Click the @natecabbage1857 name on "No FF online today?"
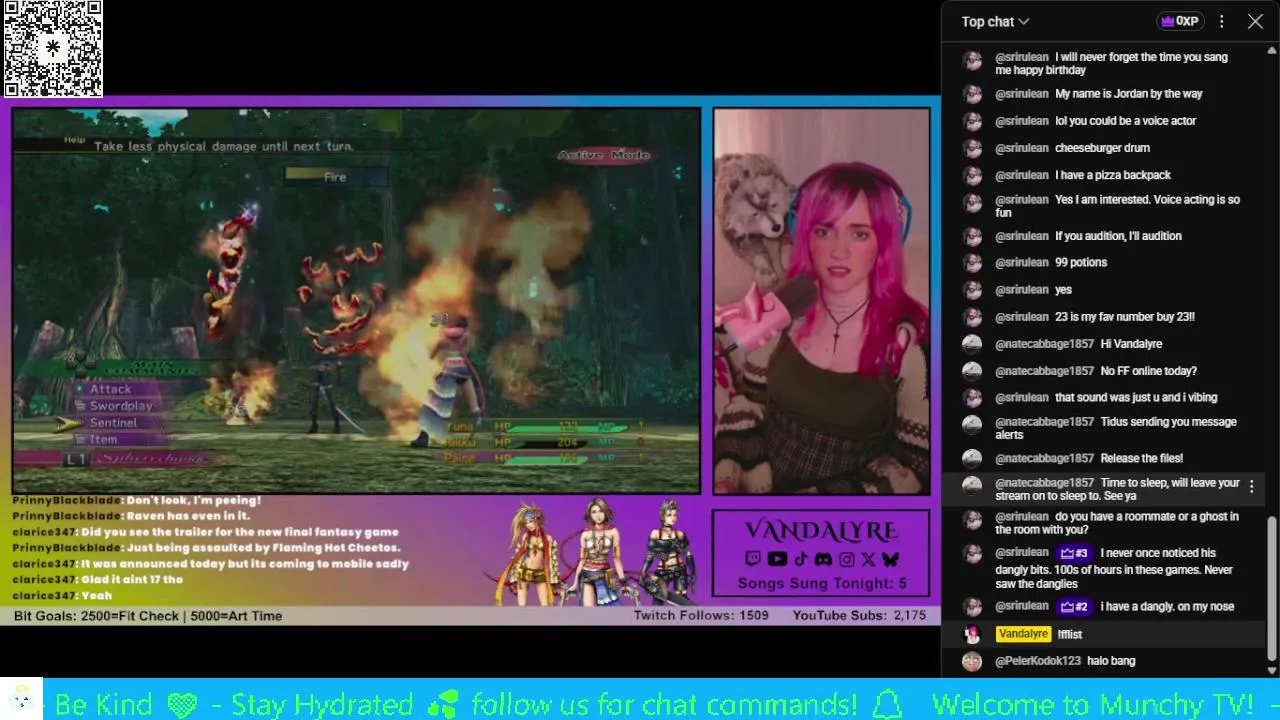This screenshot has height=720, width=1280. 1044,371
